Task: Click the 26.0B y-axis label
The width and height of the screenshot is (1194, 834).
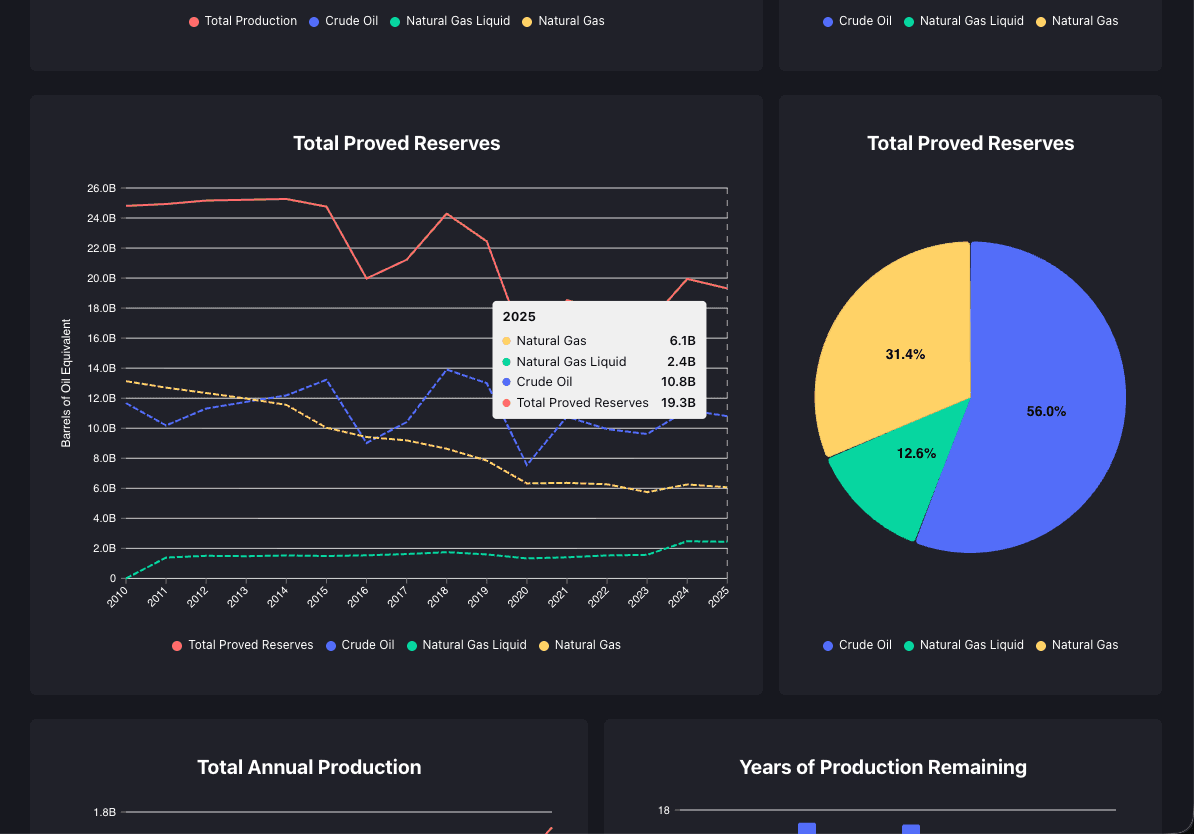Action: pos(101,188)
